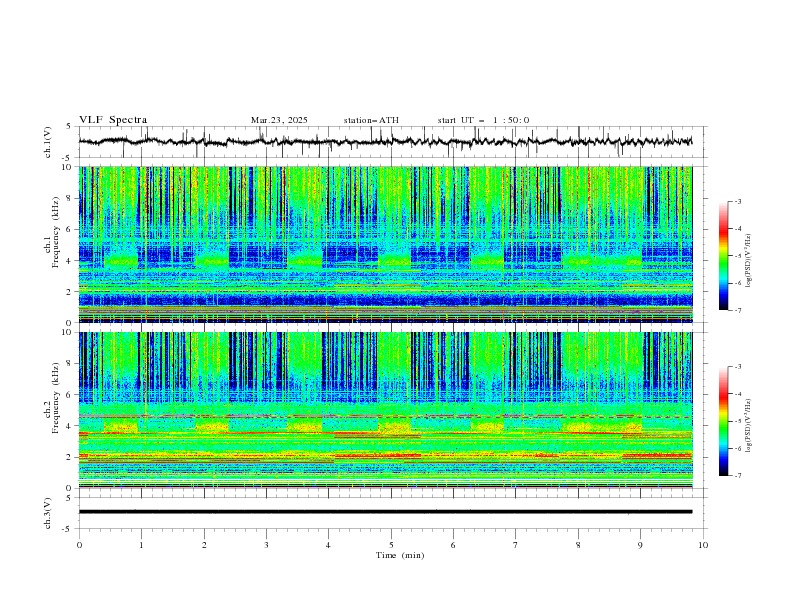Click the "-3" label on ch.1 color bar

click(738, 201)
